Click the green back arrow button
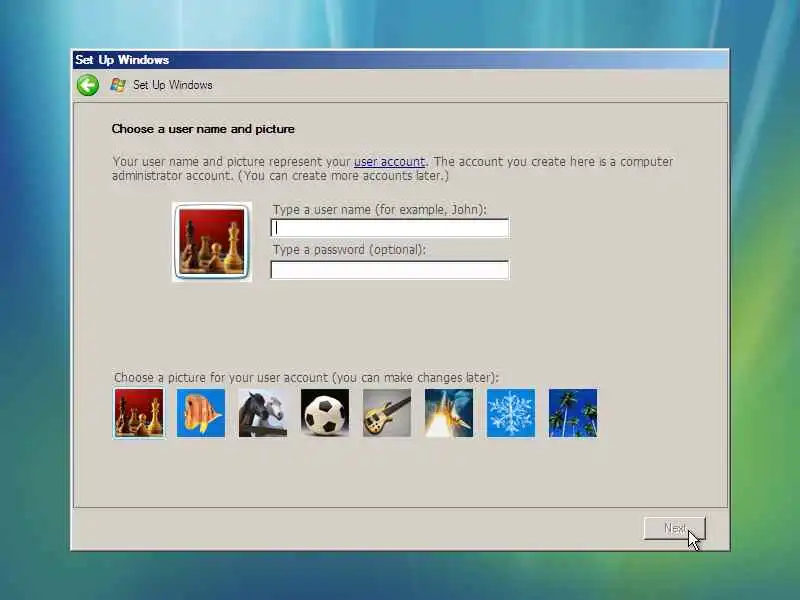The image size is (800, 600). coord(88,85)
